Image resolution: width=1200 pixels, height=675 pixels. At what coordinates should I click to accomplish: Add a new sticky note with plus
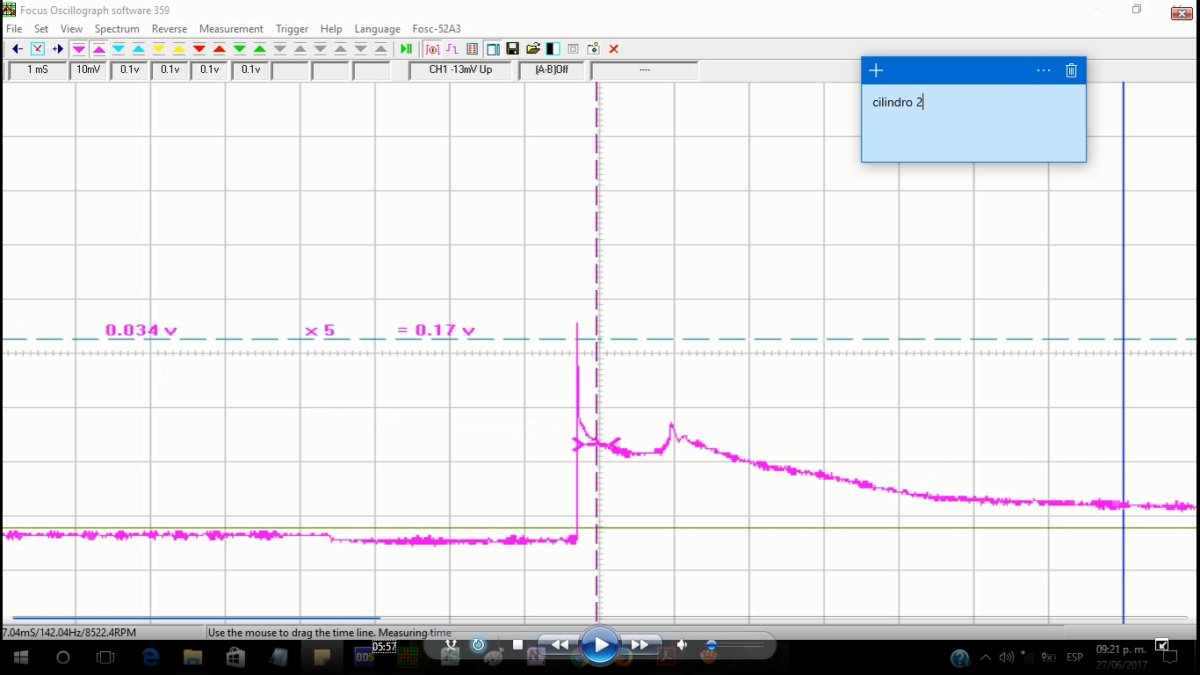[876, 70]
